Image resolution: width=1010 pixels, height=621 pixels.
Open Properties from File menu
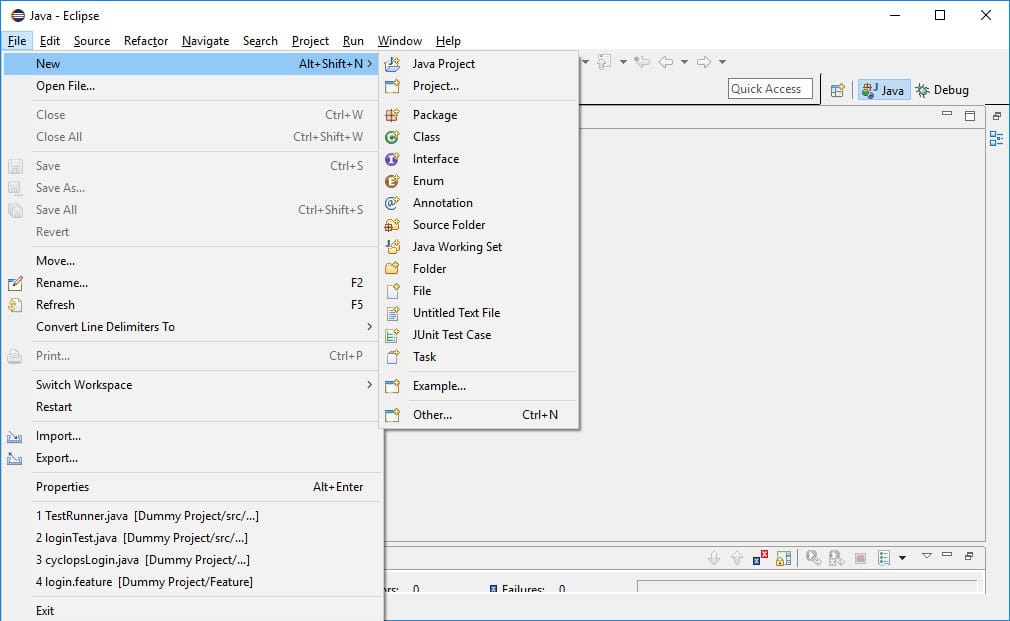click(191, 487)
